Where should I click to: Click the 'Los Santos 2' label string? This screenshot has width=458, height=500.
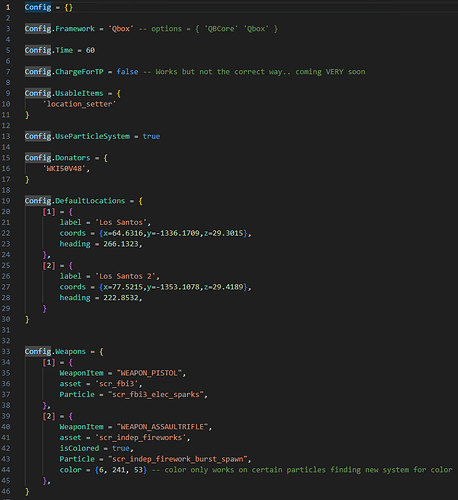126,276
